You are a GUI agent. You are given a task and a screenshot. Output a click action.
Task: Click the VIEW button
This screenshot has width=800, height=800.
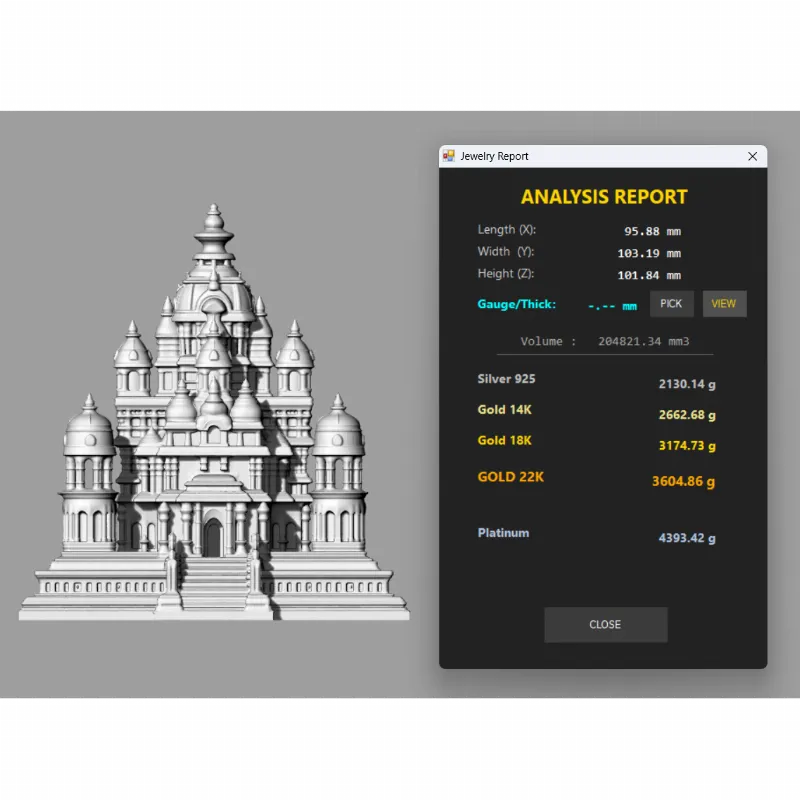point(724,304)
